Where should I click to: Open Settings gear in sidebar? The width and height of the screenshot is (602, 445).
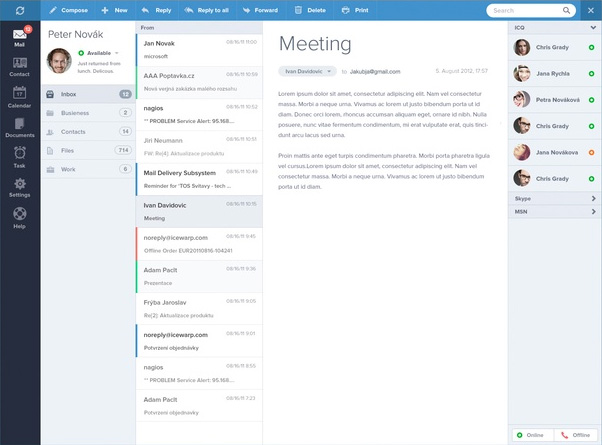pyautogui.click(x=19, y=187)
